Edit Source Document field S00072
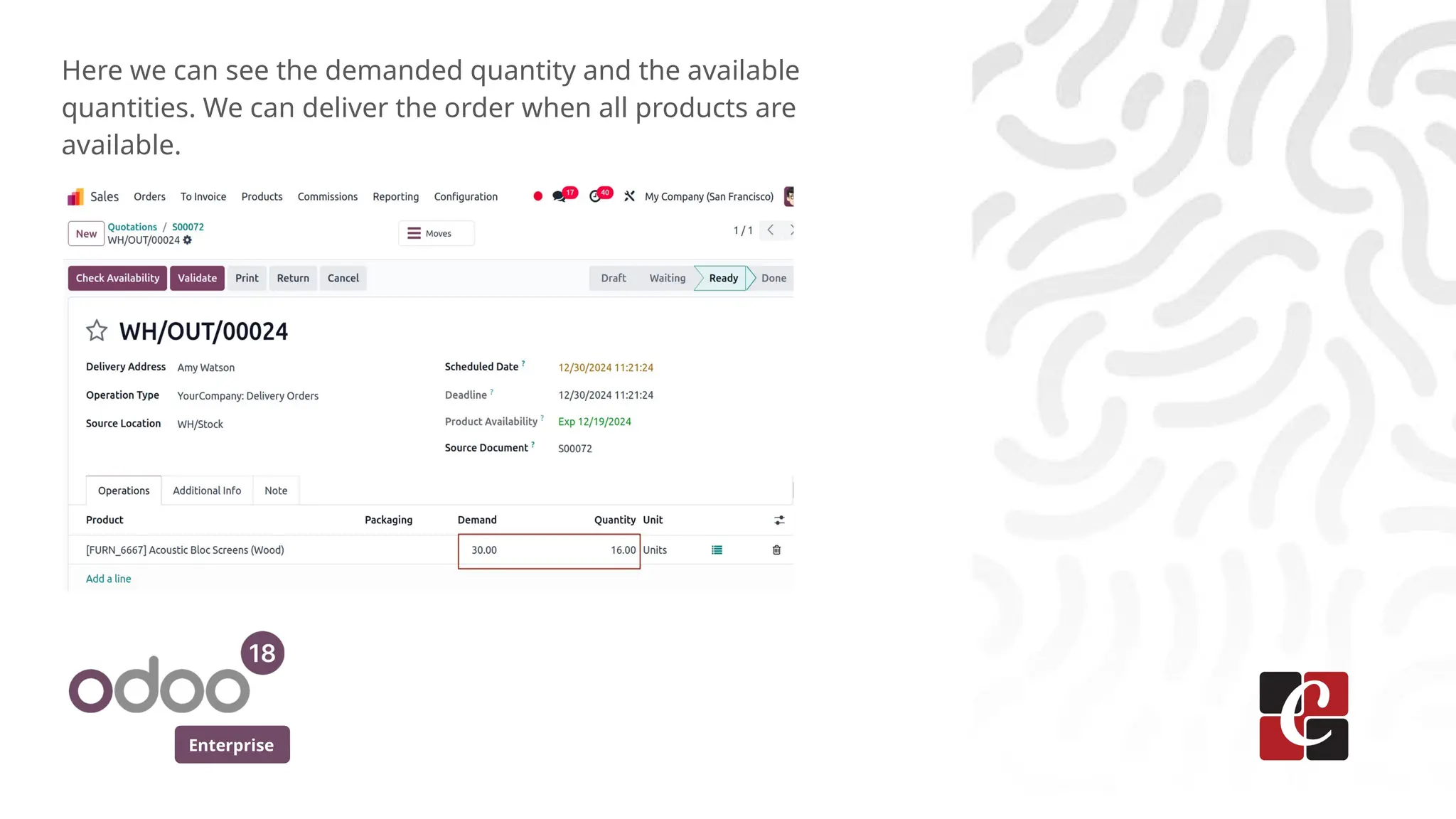 pos(575,449)
